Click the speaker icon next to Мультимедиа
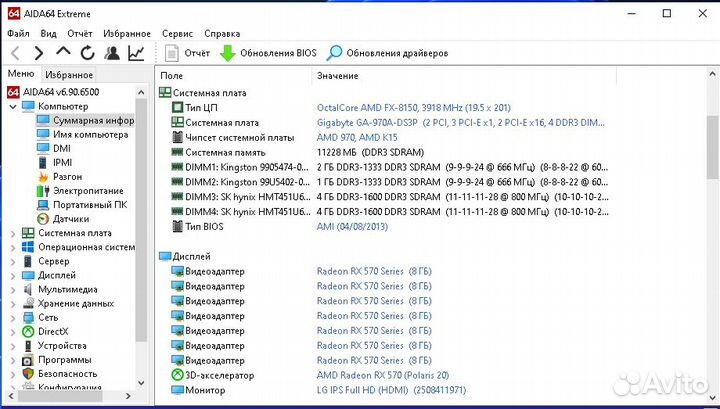Viewport: 720px width, 409px height. (28, 289)
